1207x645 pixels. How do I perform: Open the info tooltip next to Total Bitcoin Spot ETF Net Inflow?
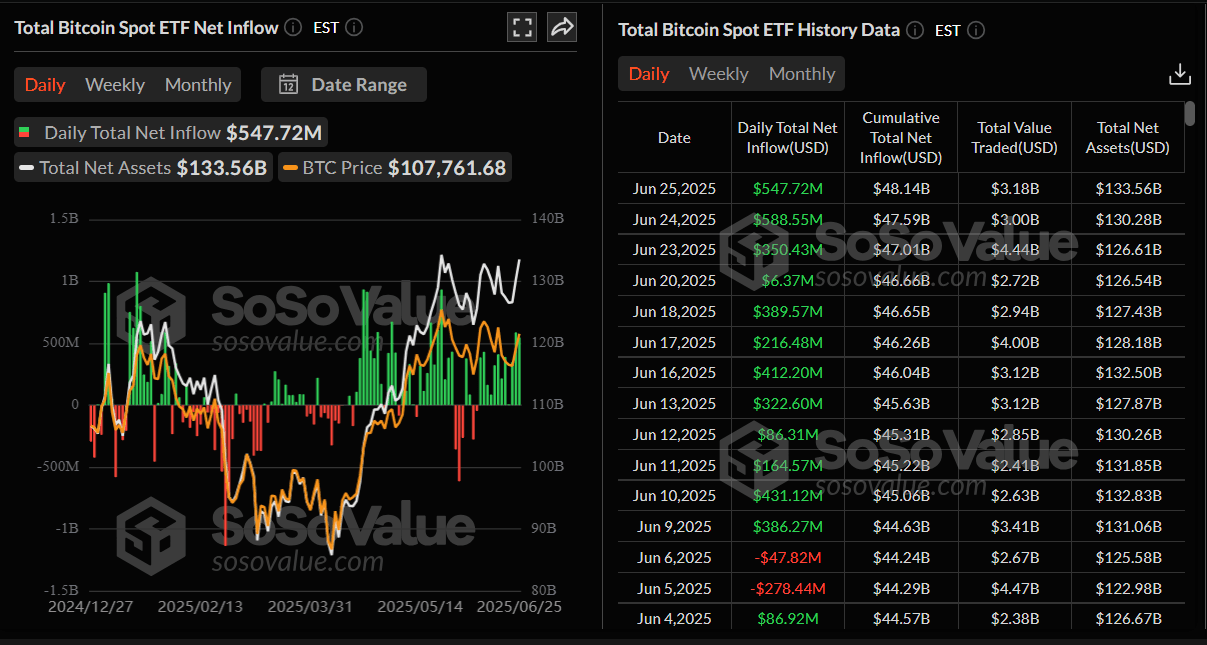pos(292,27)
